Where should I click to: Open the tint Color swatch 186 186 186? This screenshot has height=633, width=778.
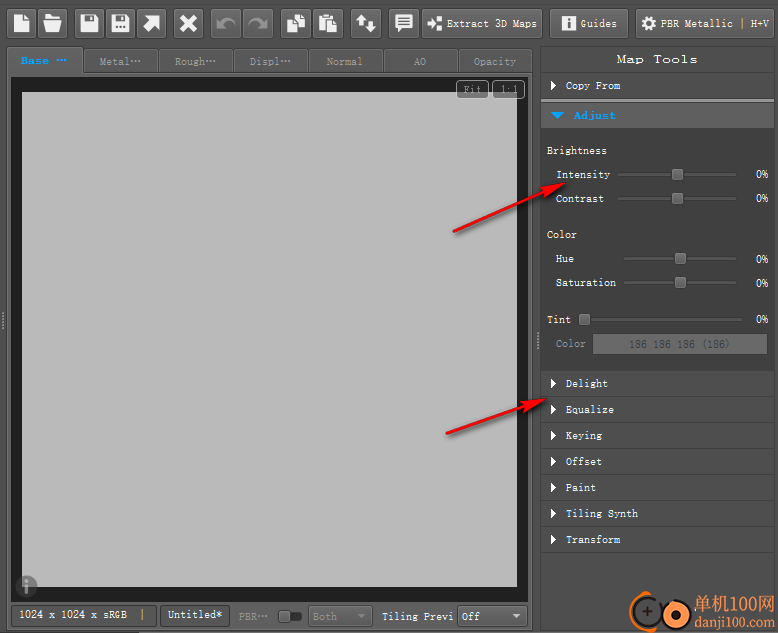(x=680, y=344)
